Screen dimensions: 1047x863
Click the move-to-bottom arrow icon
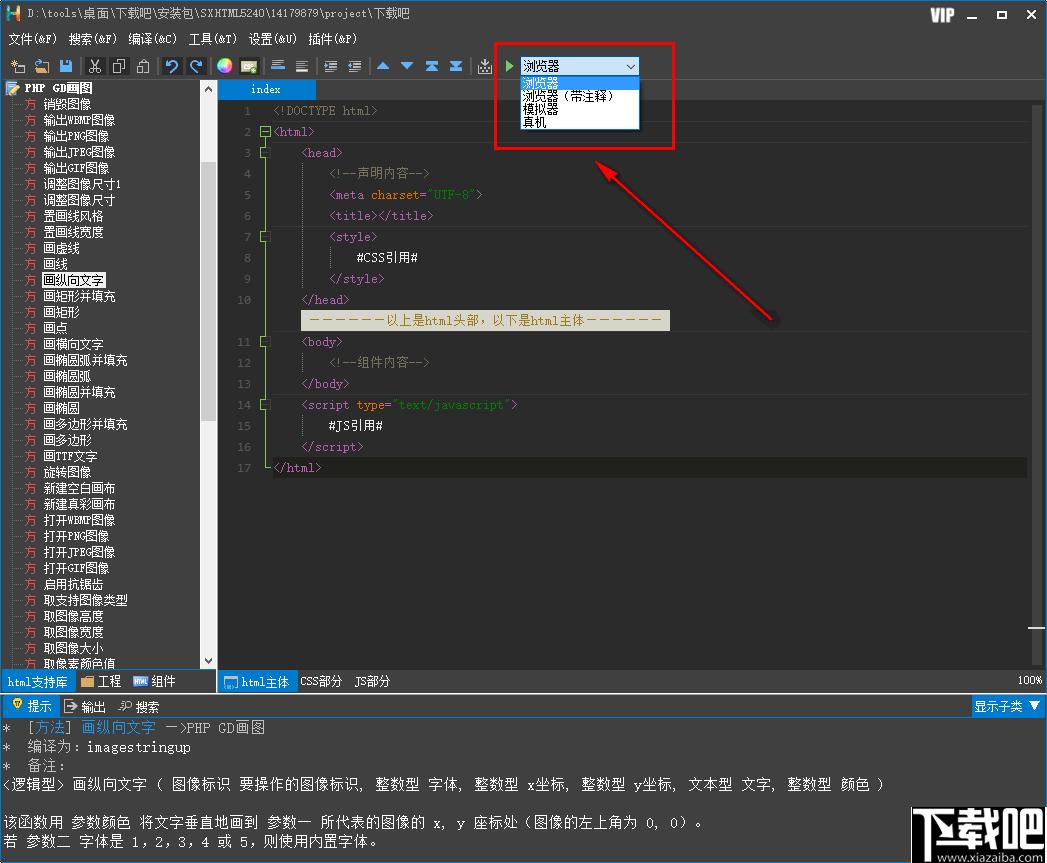tap(455, 65)
